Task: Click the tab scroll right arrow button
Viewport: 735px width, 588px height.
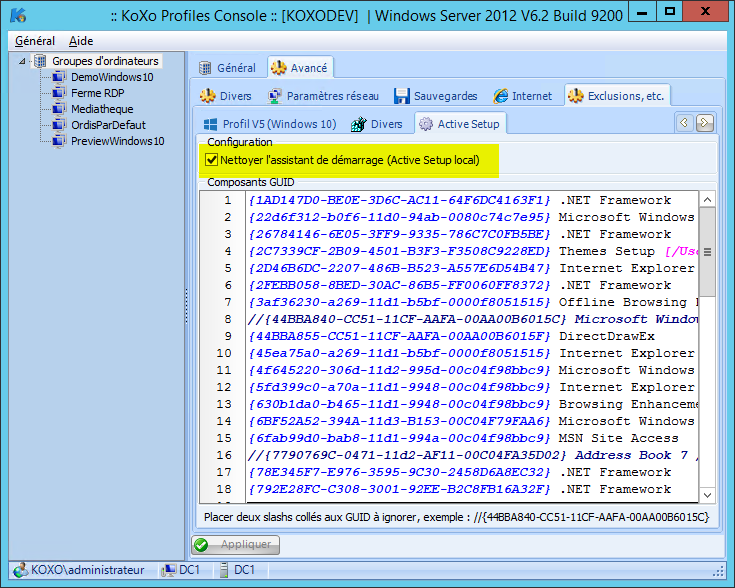Action: 705,123
